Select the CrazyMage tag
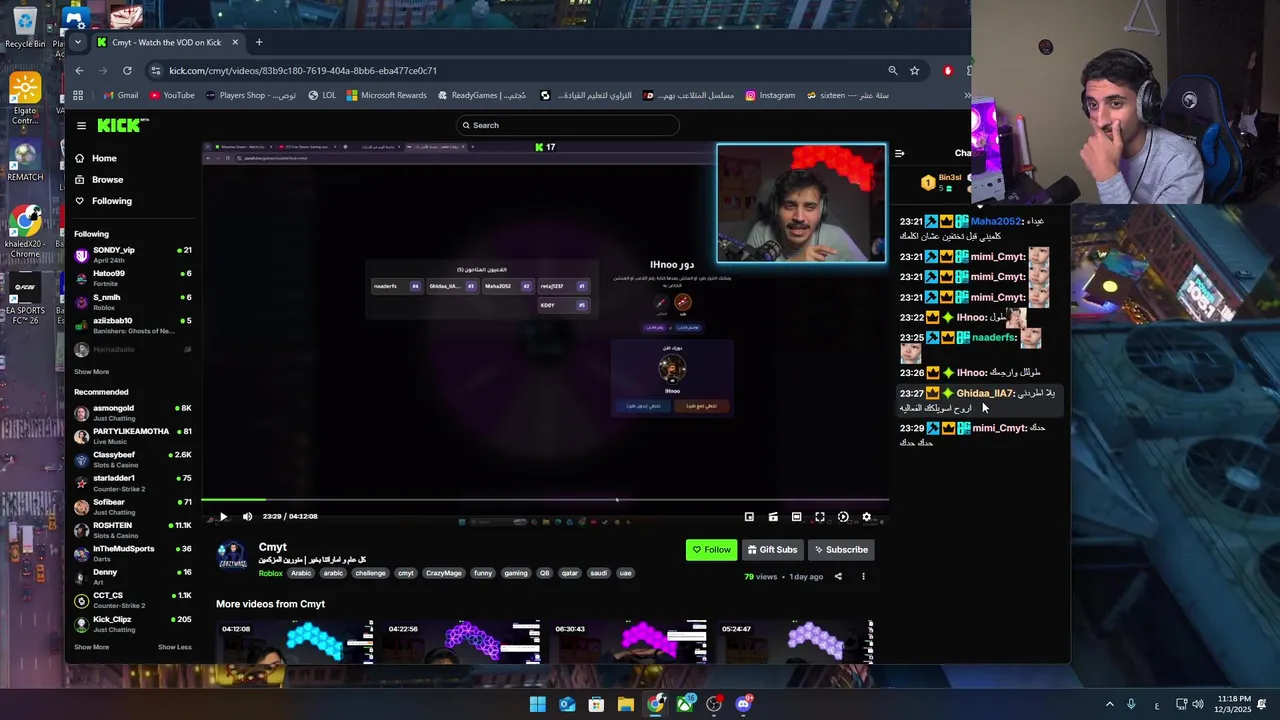 (443, 574)
